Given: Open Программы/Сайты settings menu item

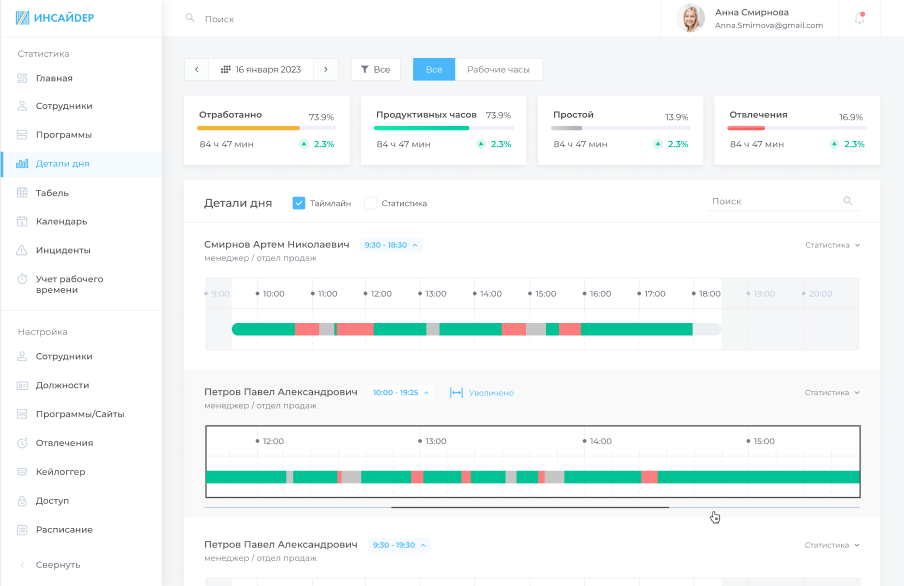Looking at the screenshot, I should click(x=79, y=414).
